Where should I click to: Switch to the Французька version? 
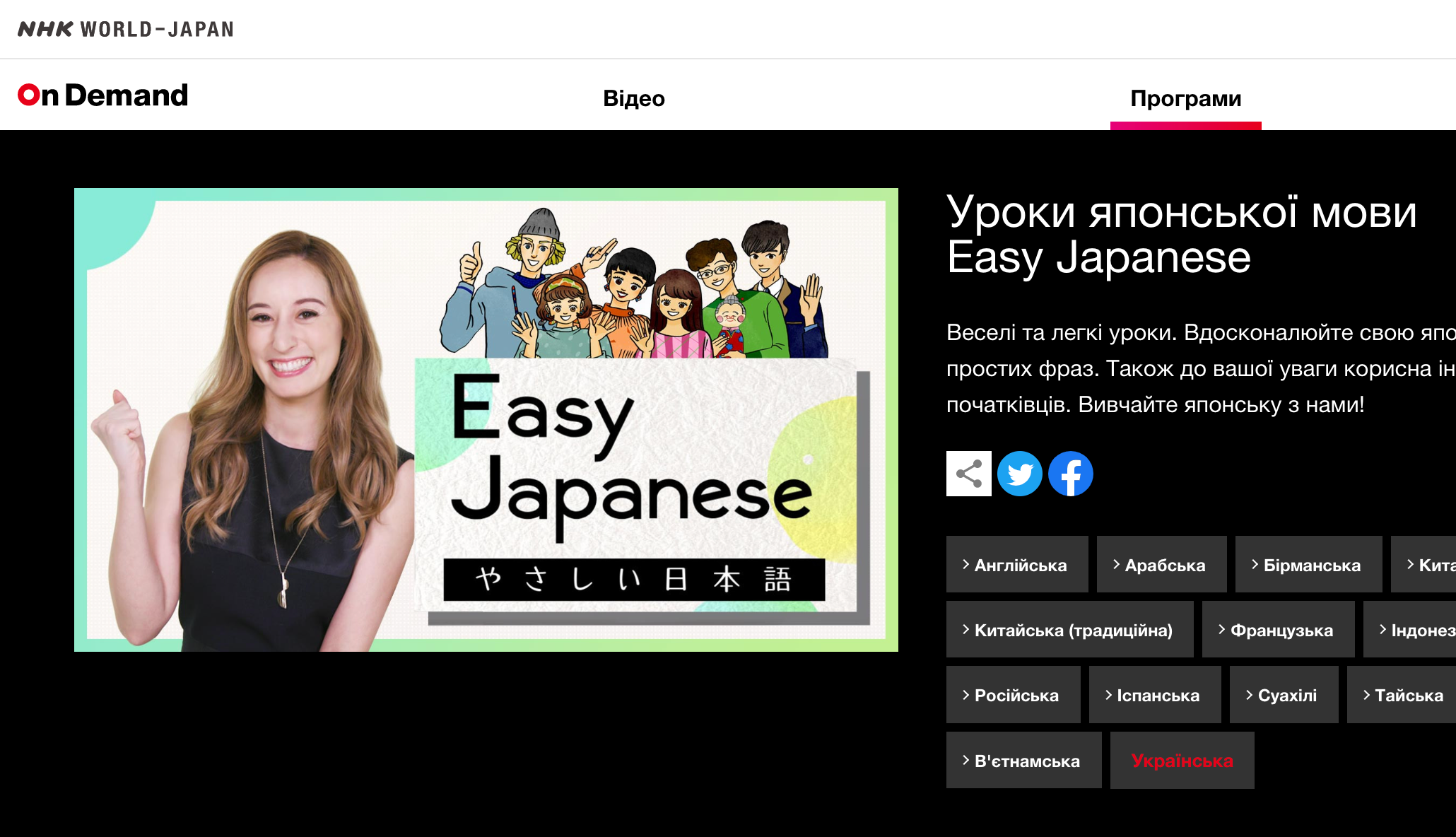[1277, 630]
